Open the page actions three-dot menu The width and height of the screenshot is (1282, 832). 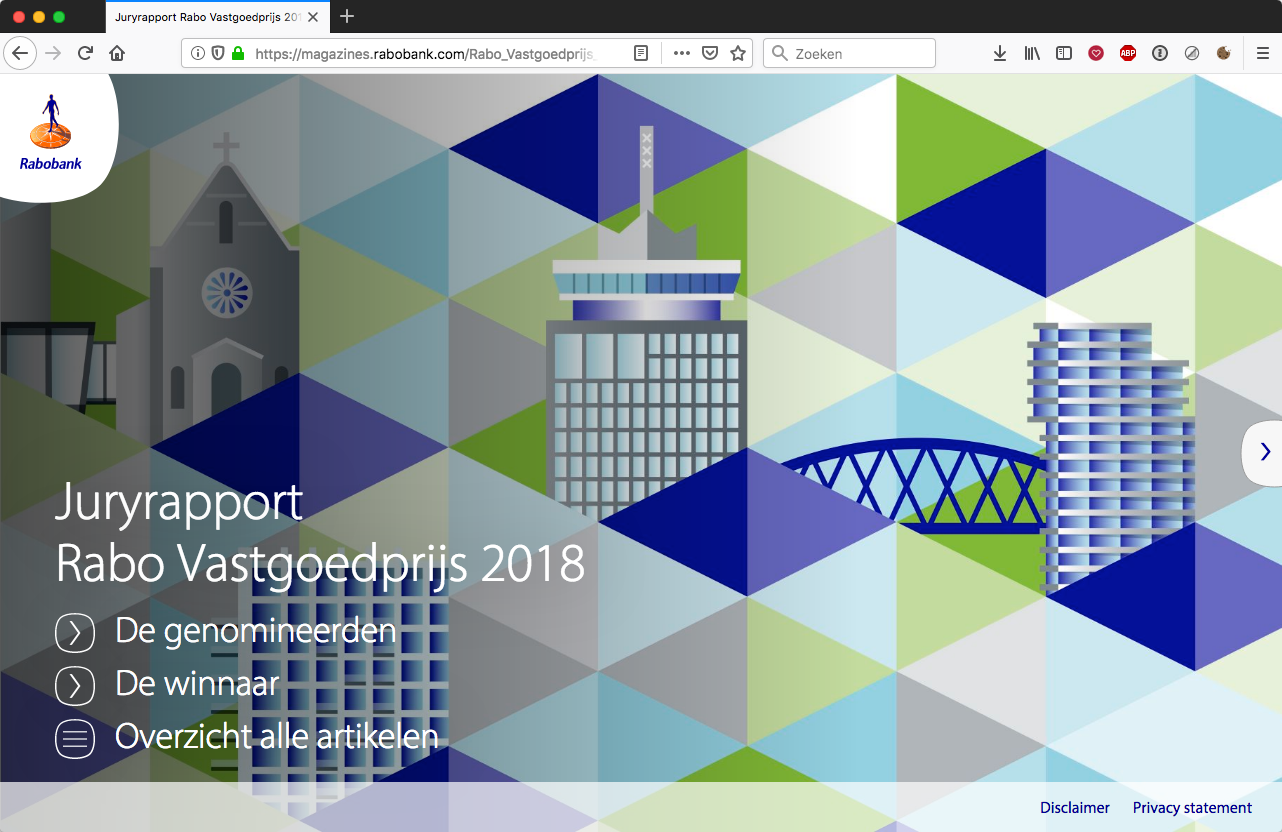(x=682, y=54)
